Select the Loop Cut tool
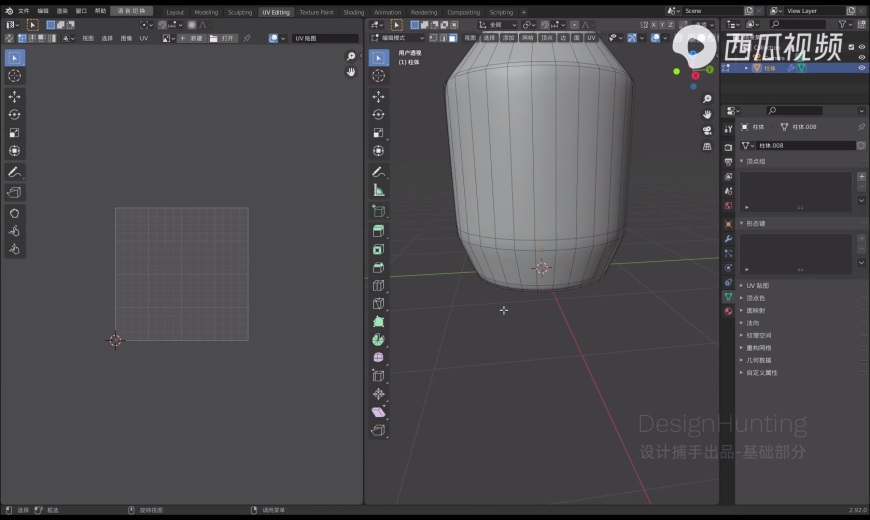Viewport: 870px width, 520px height. pyautogui.click(x=378, y=285)
